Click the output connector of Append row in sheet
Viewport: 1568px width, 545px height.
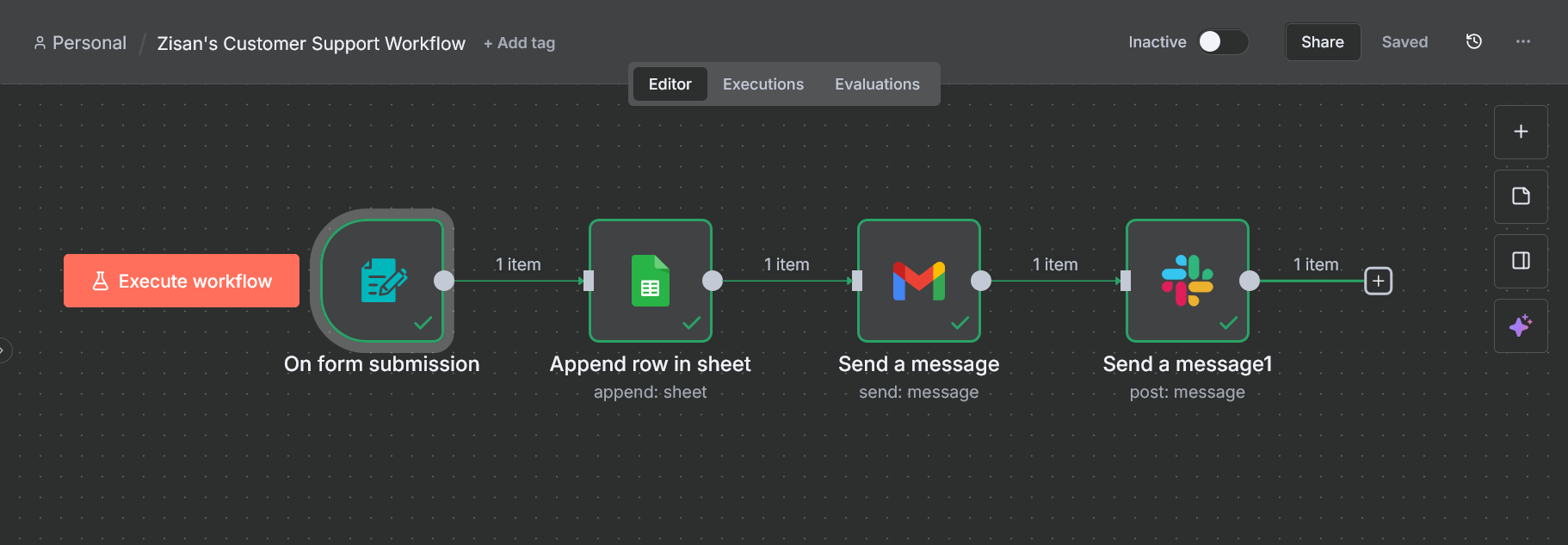[x=713, y=281]
